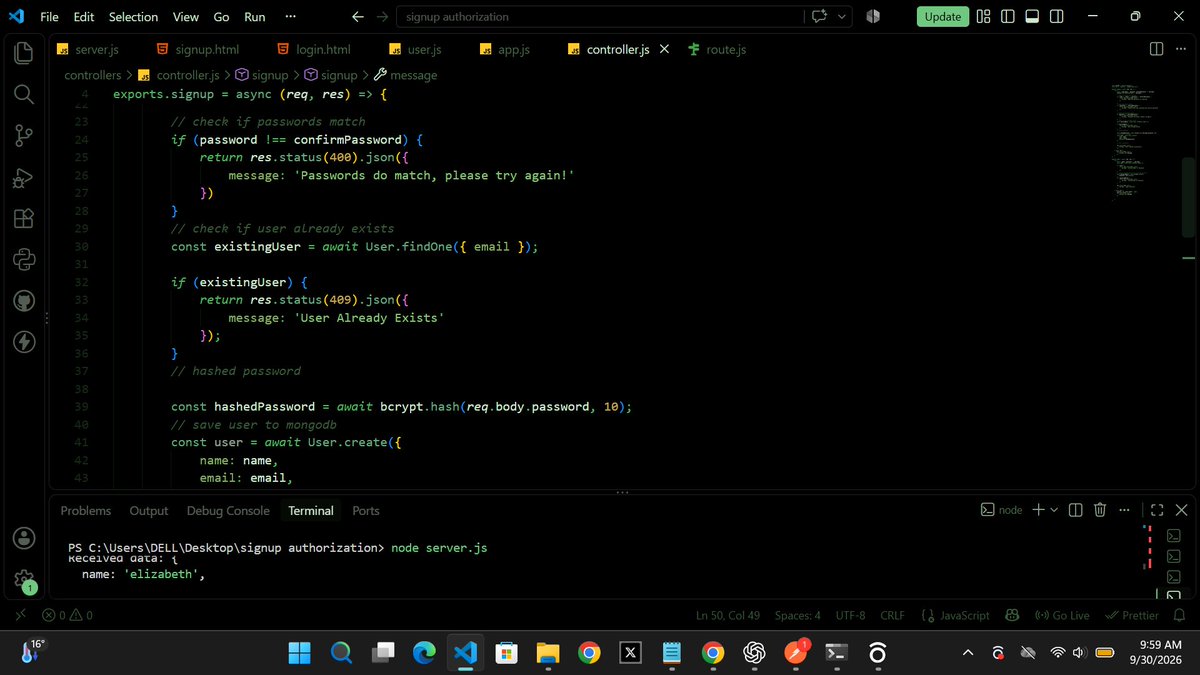Click the errors and warnings indicator
The image size is (1200, 675).
67,615
